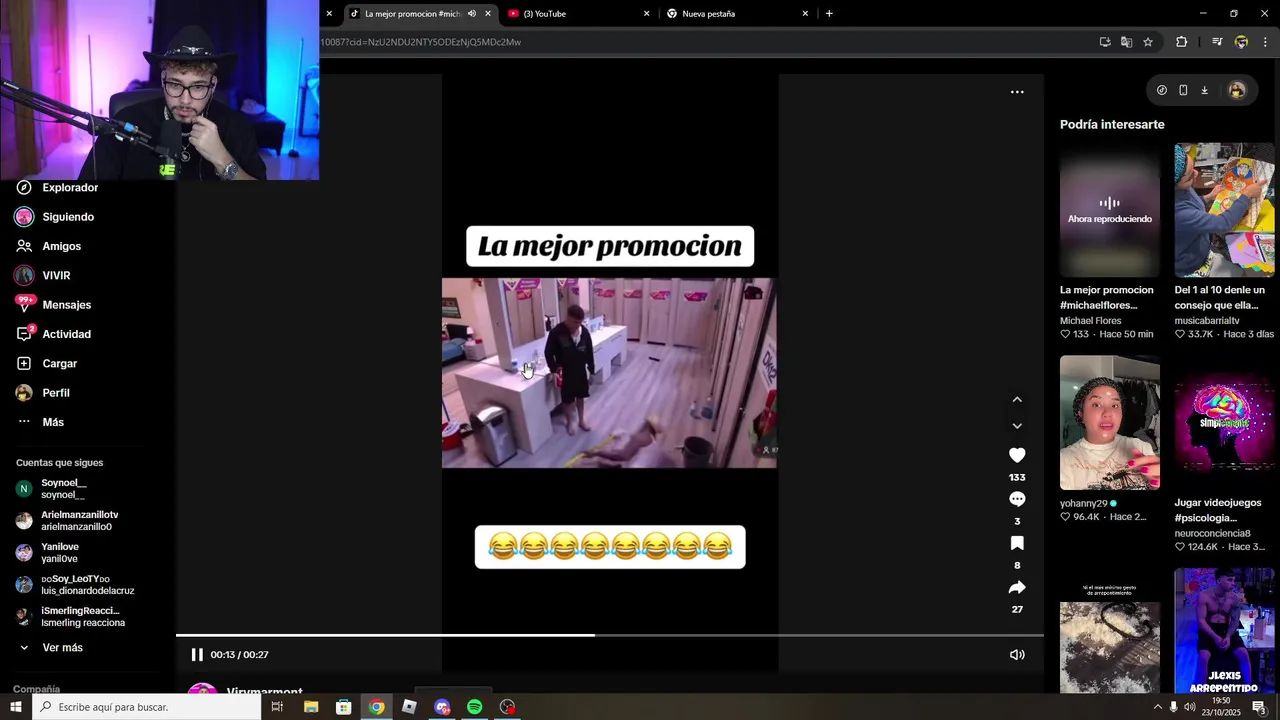The width and height of the screenshot is (1280, 720).
Task: Mute the TikTok tab audio icon
Action: click(472, 14)
